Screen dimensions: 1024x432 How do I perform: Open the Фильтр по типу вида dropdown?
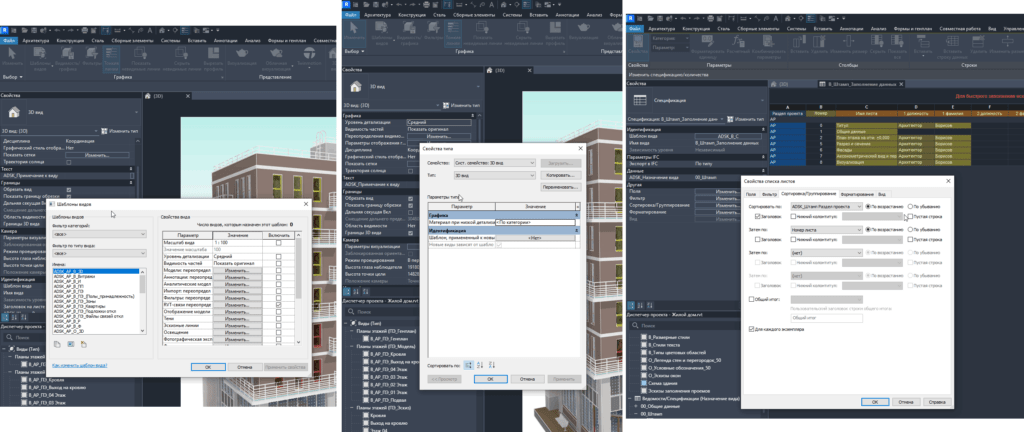coord(99,253)
